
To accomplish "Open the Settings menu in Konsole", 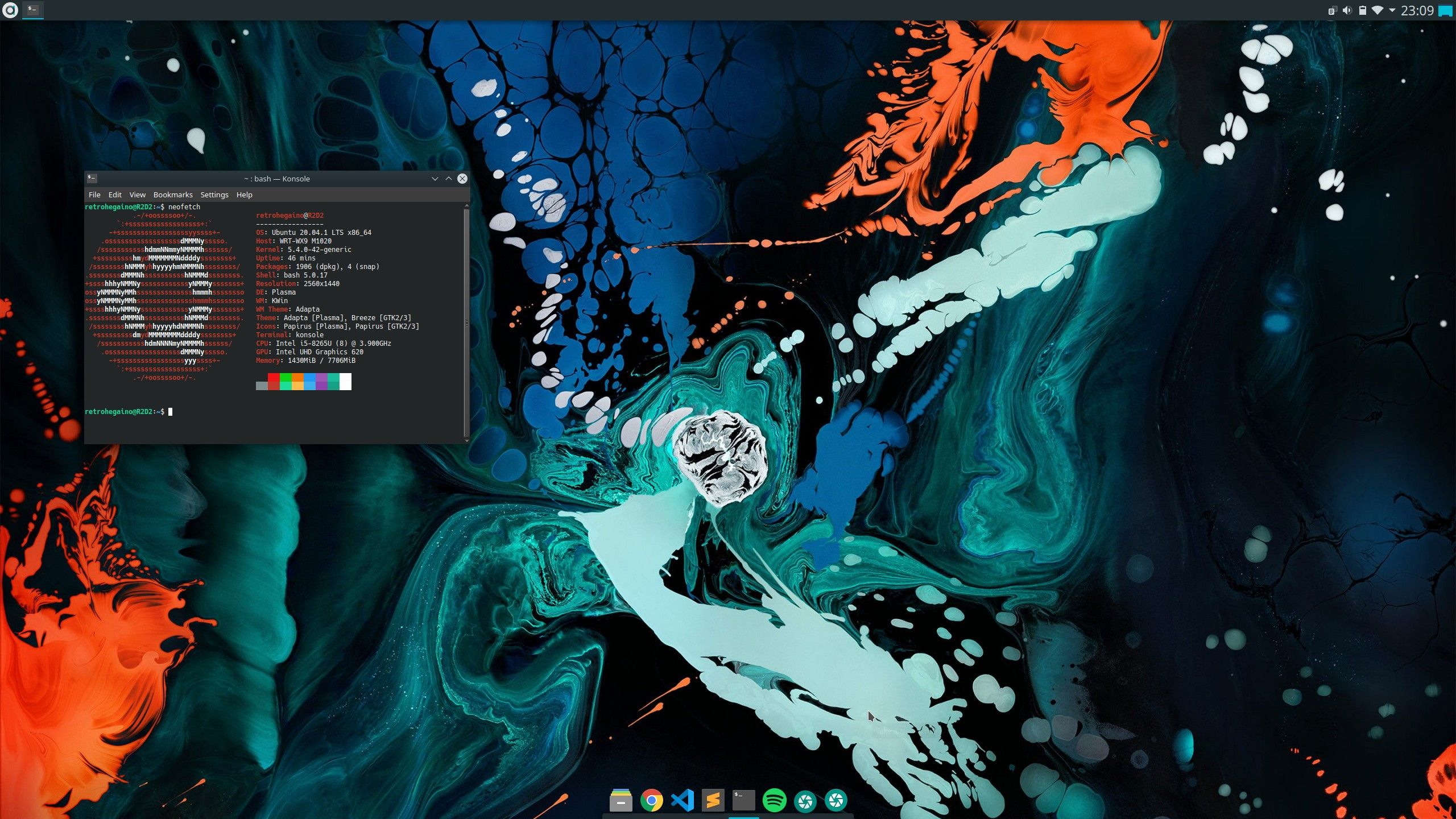I will pos(214,195).
